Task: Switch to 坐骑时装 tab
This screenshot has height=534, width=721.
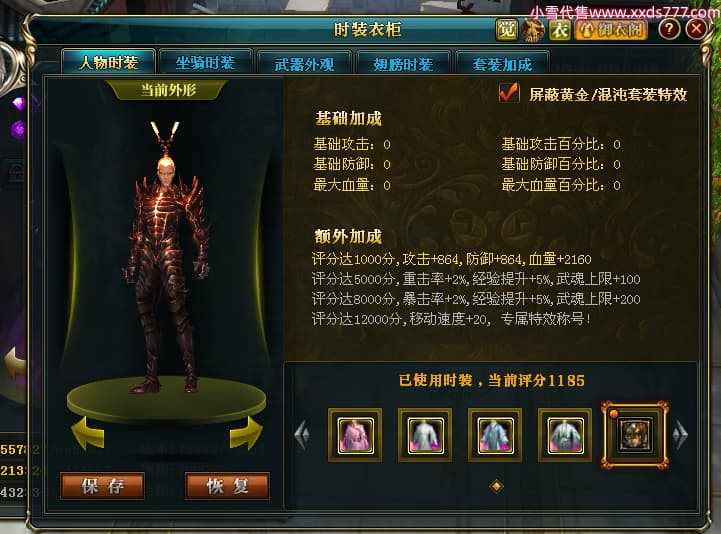Action: pyautogui.click(x=206, y=62)
